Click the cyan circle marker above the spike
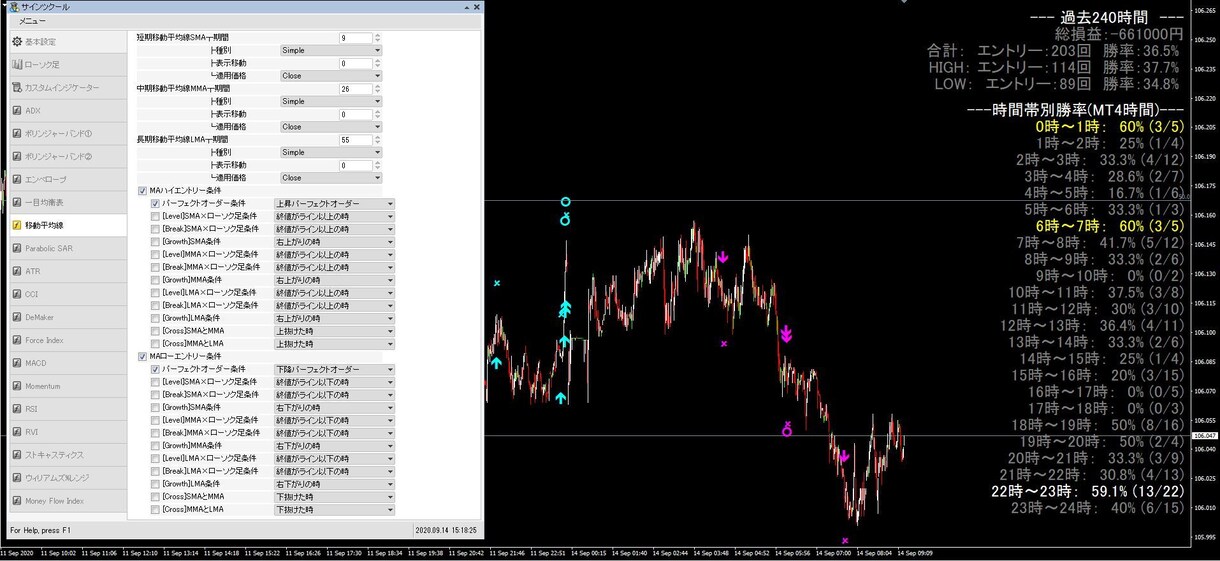1220x561 pixels. [565, 202]
